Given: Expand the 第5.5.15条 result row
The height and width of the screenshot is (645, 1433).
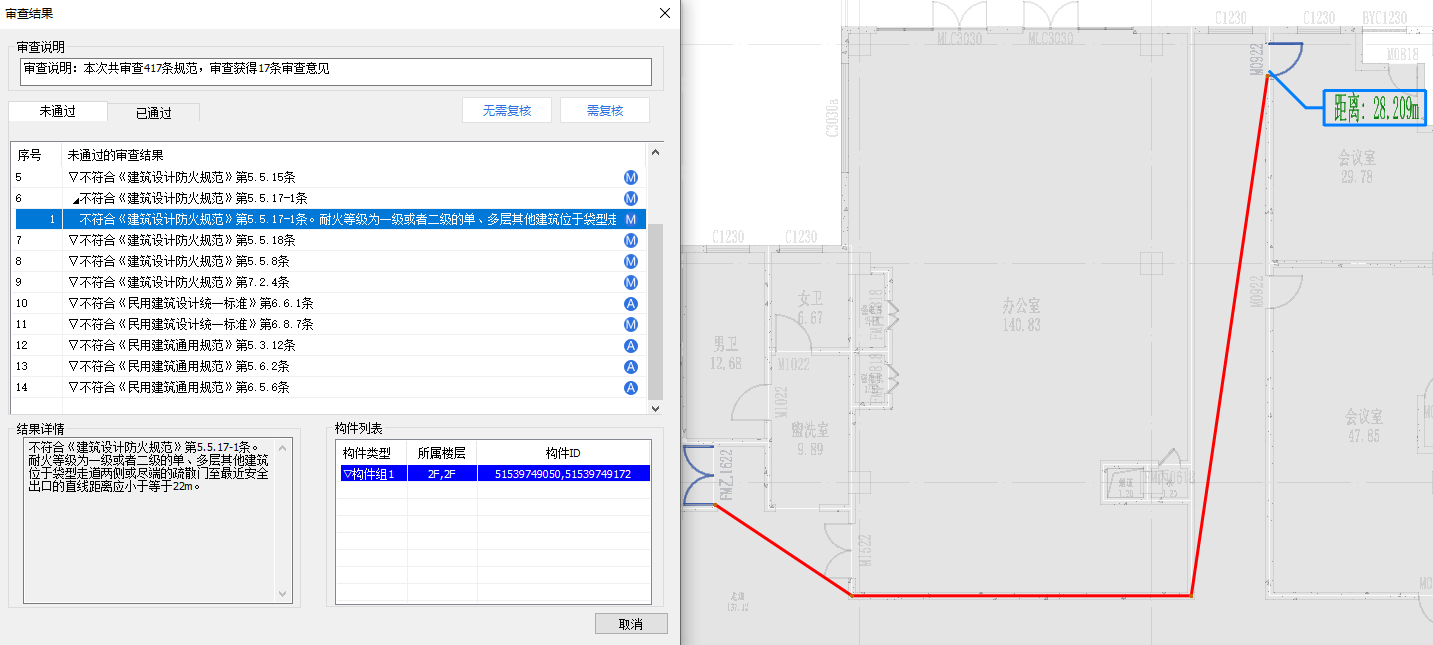Looking at the screenshot, I should point(73,177).
